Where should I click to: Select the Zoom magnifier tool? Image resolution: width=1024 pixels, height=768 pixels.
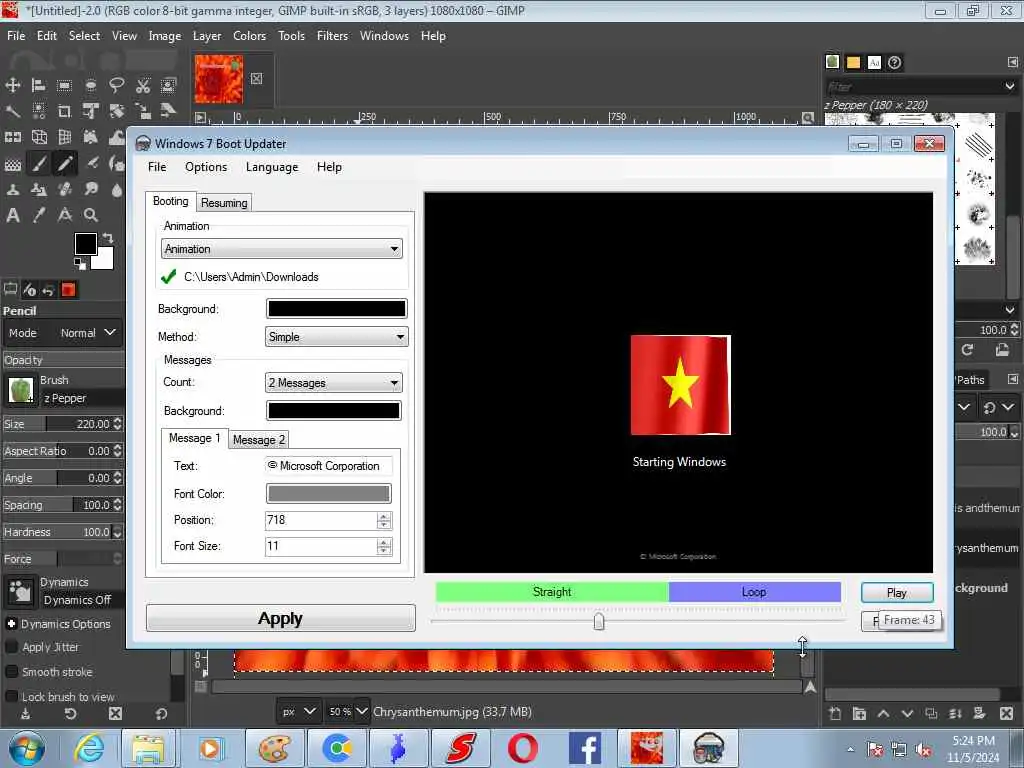pos(91,215)
